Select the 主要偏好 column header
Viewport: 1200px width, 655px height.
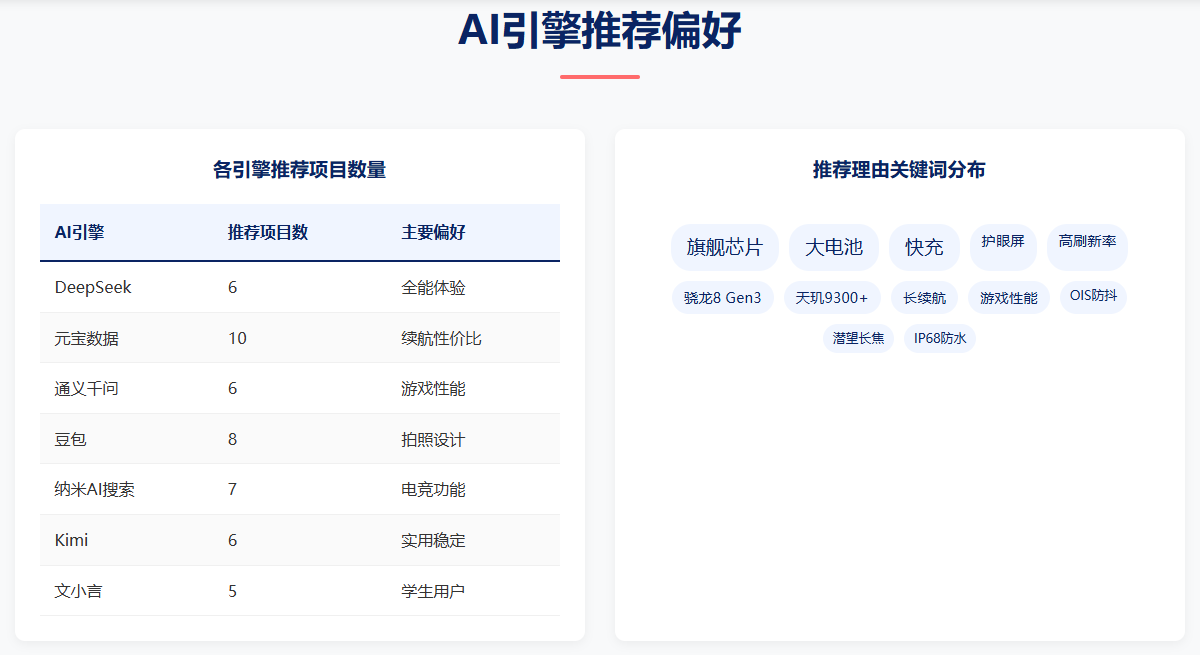point(473,232)
